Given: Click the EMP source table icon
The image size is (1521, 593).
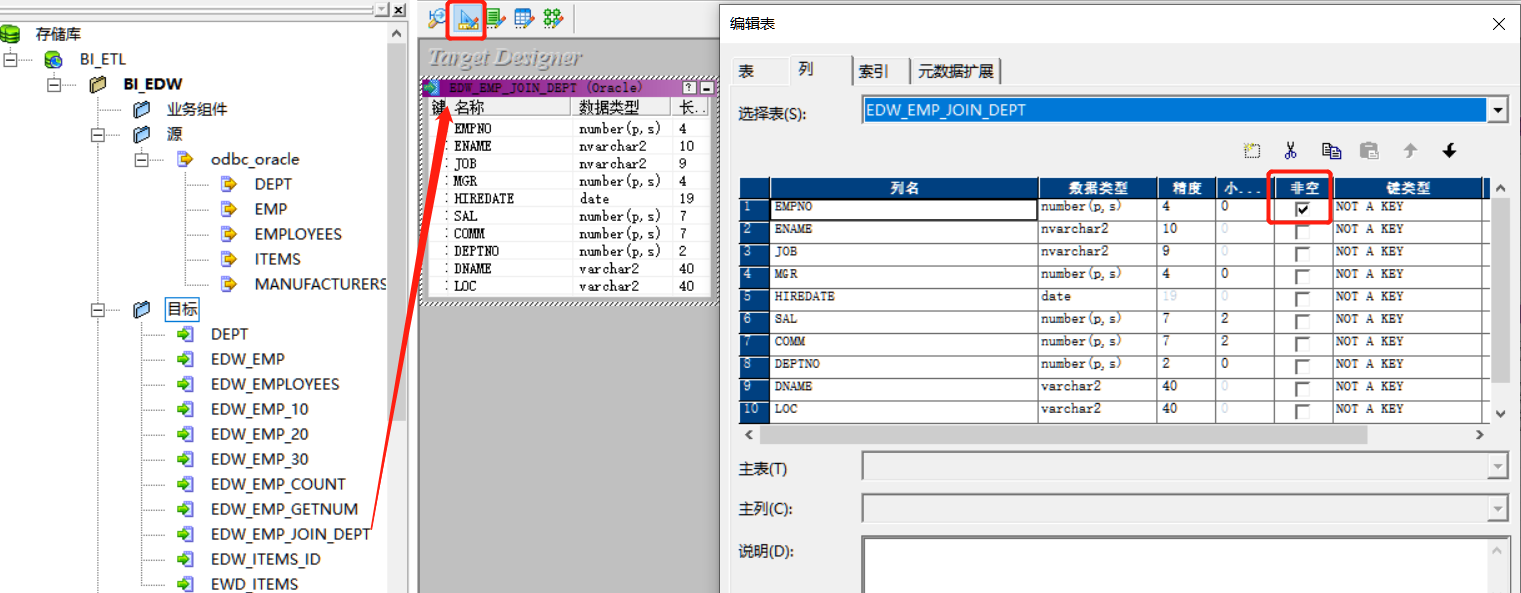Looking at the screenshot, I should (x=229, y=209).
